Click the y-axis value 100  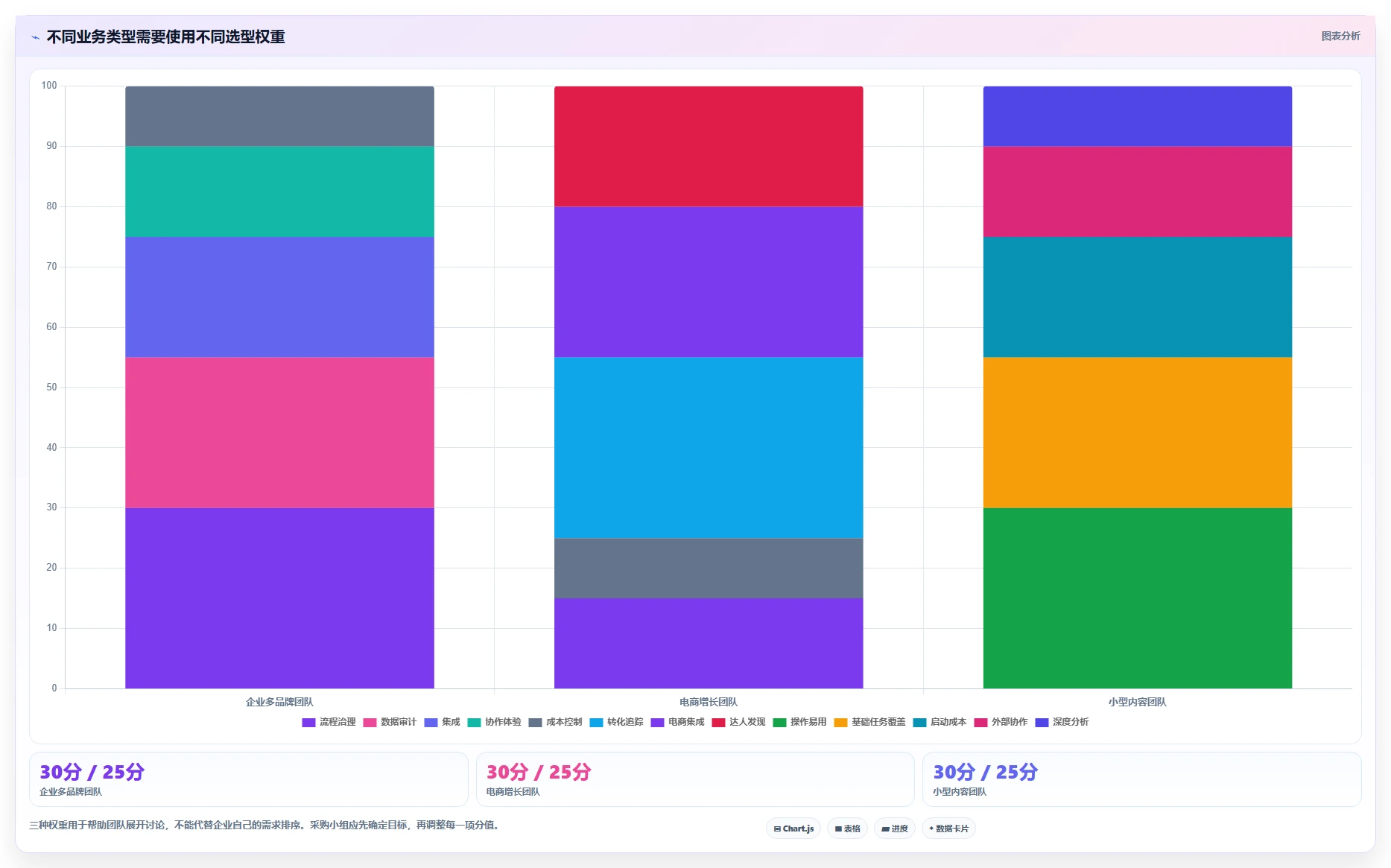pos(49,86)
